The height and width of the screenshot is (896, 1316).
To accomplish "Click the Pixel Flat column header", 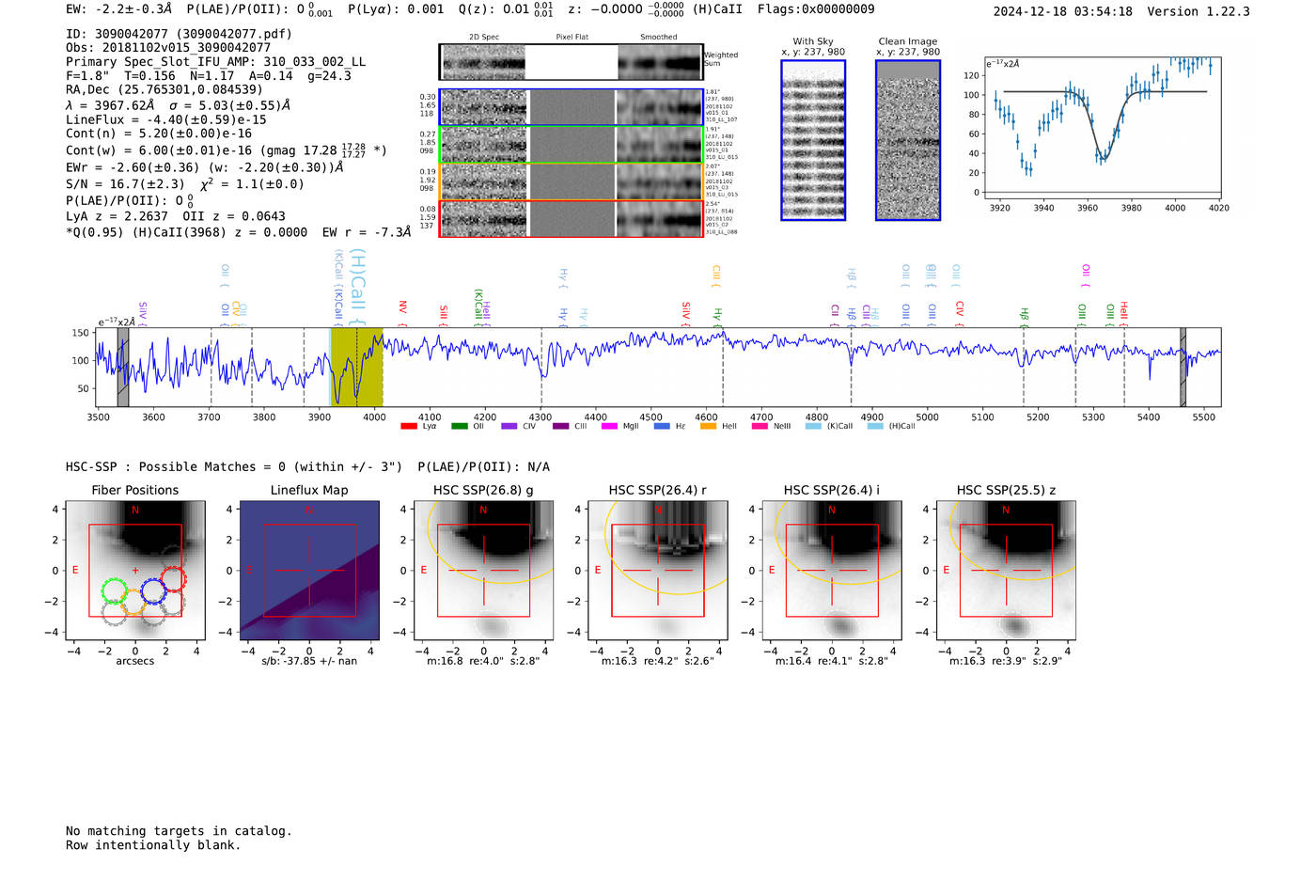I will pyautogui.click(x=572, y=38).
